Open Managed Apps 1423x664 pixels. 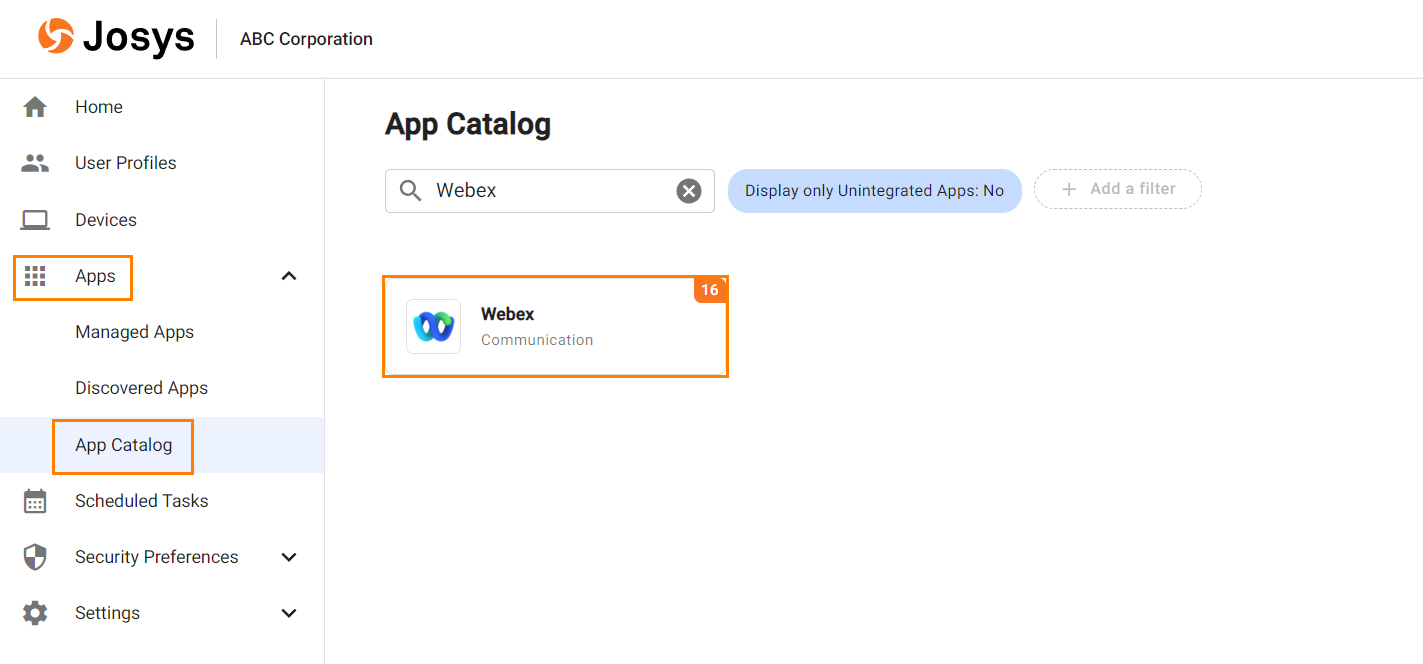point(135,332)
